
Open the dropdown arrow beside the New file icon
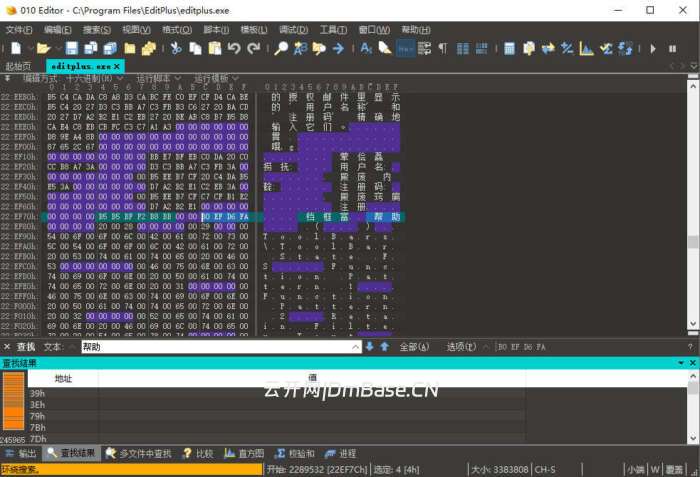[29, 48]
